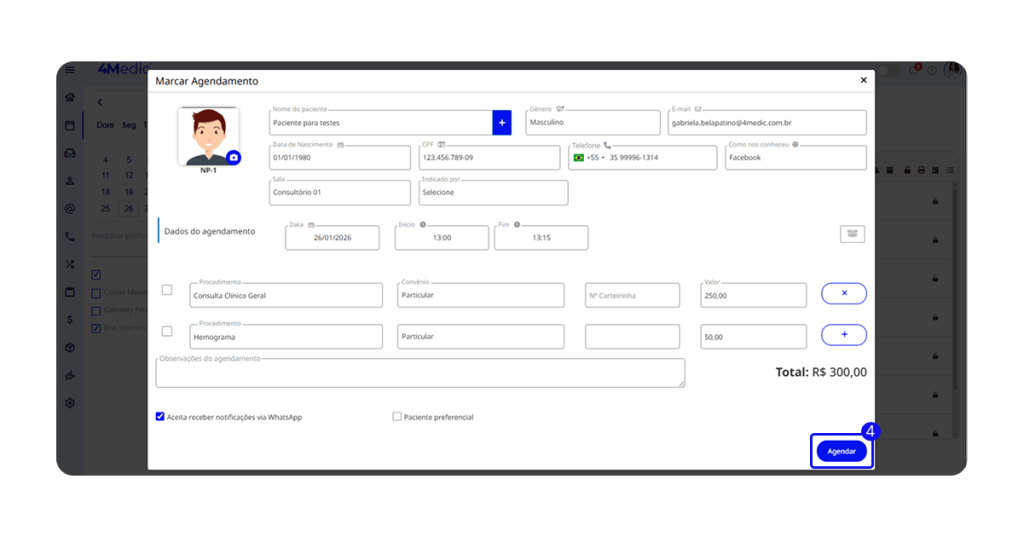
Task: Open the calendar icon in left sidebar
Action: point(70,125)
